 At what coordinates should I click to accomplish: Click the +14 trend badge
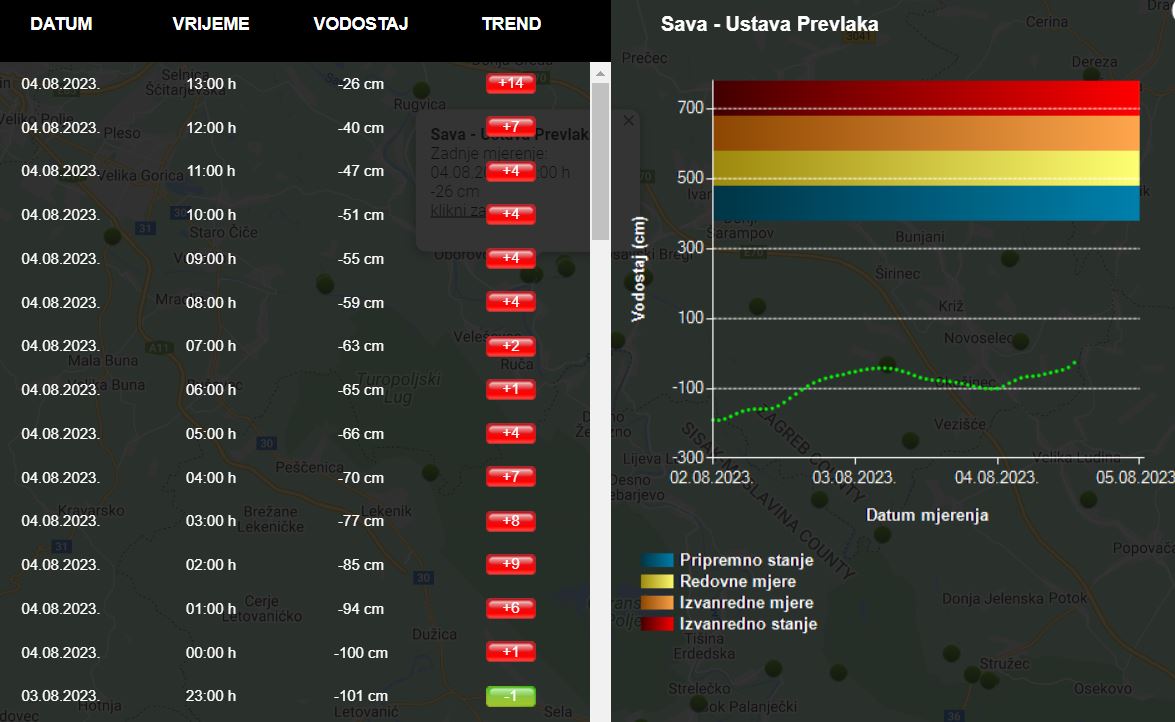point(511,83)
